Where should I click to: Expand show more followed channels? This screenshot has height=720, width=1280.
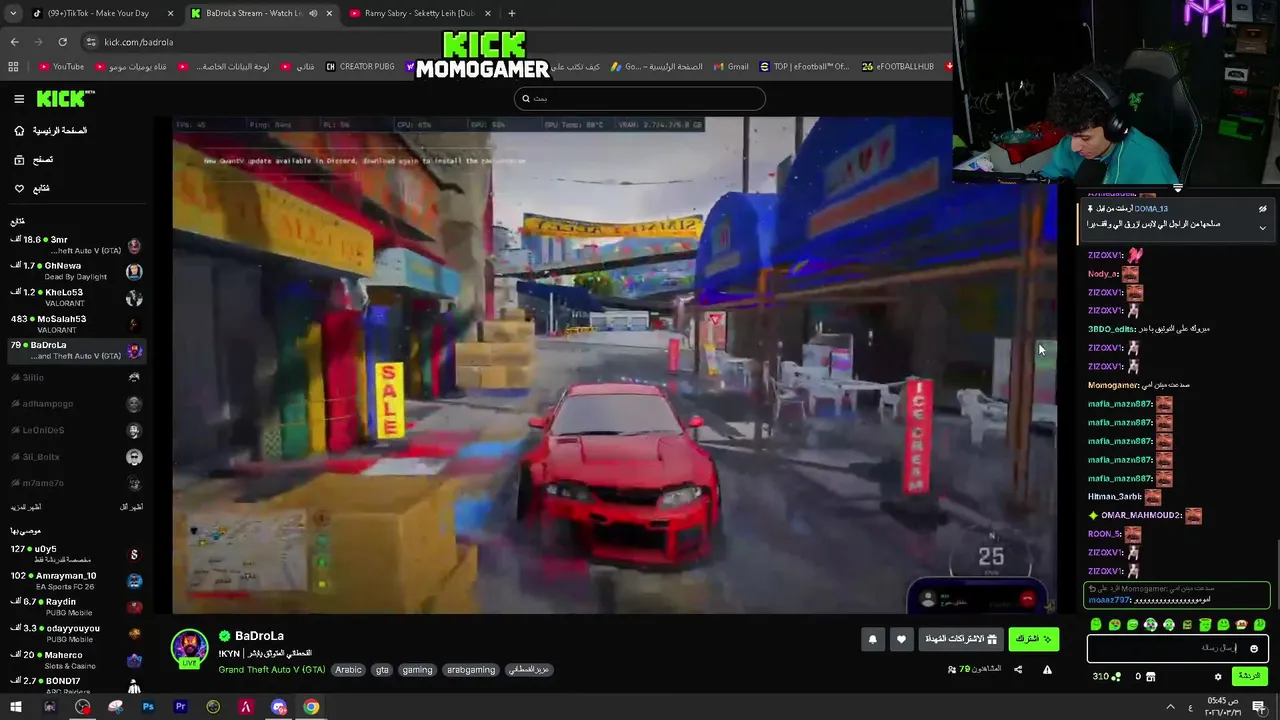[x=28, y=507]
